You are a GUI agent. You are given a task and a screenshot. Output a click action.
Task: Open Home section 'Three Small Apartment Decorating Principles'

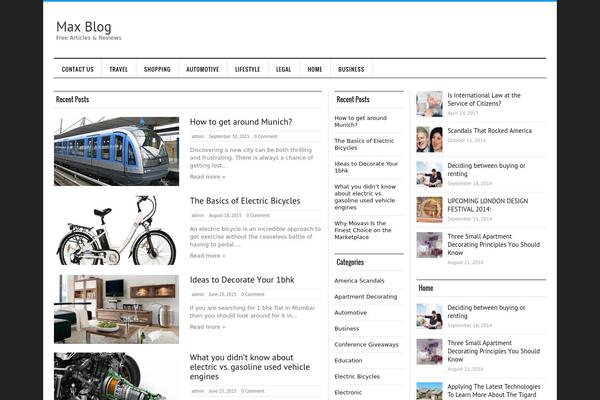coord(494,351)
